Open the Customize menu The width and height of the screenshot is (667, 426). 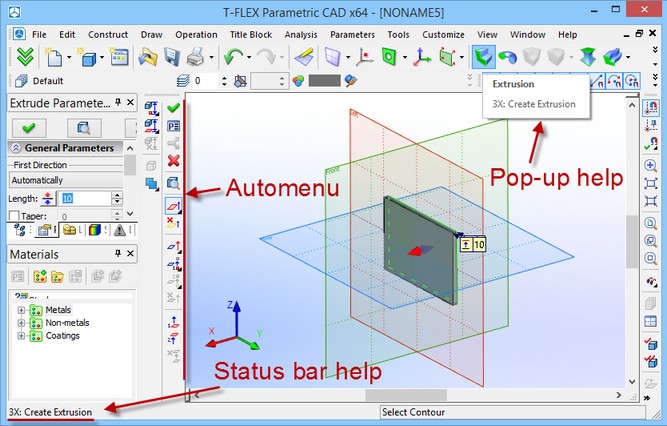443,35
